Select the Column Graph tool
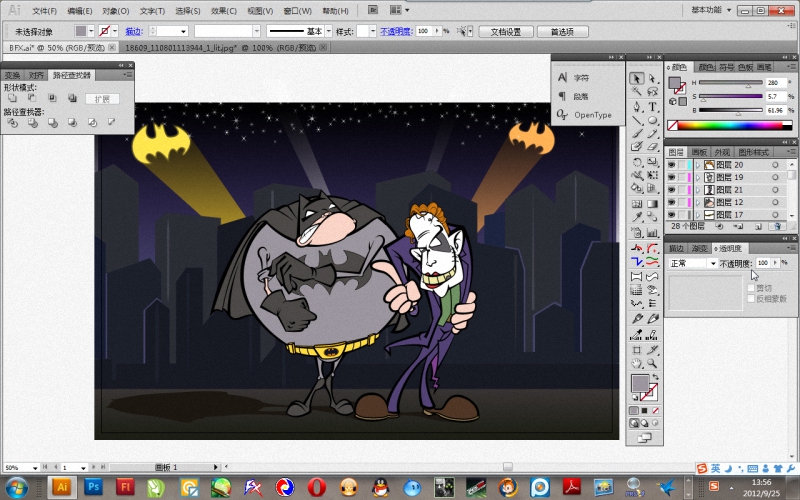Image resolution: width=800 pixels, height=500 pixels. click(652, 233)
